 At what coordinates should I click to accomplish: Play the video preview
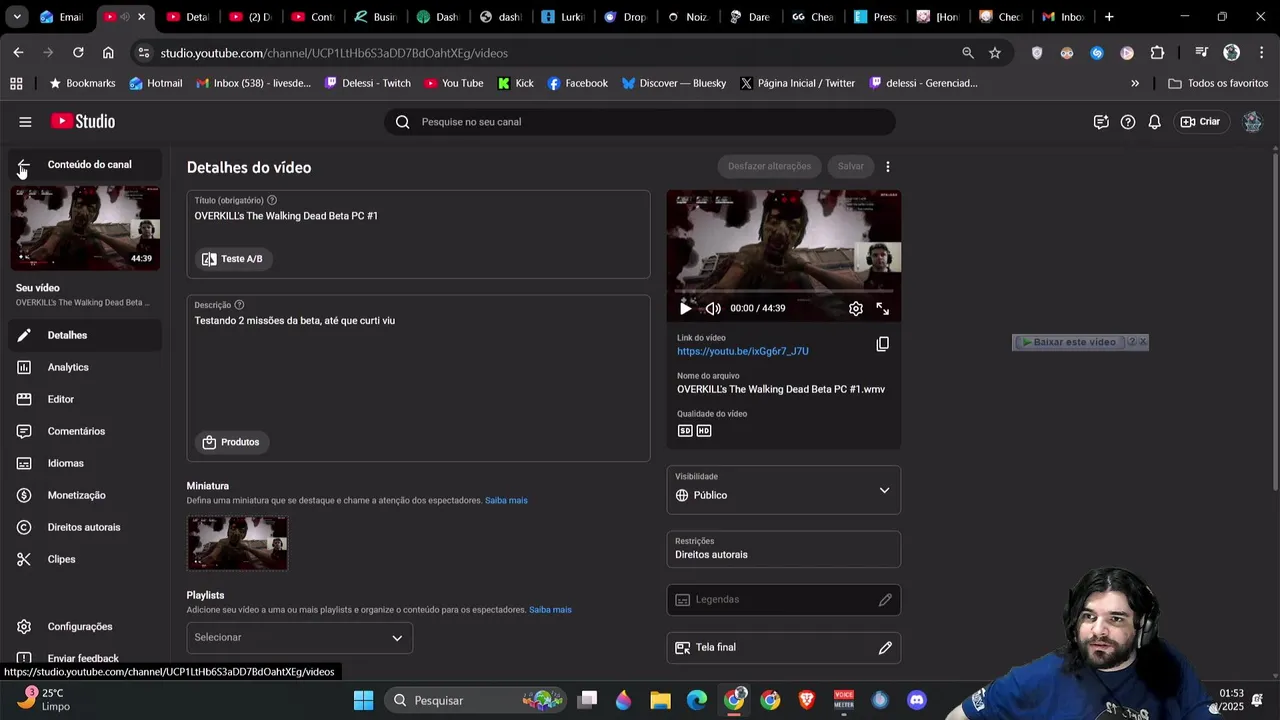(x=685, y=308)
